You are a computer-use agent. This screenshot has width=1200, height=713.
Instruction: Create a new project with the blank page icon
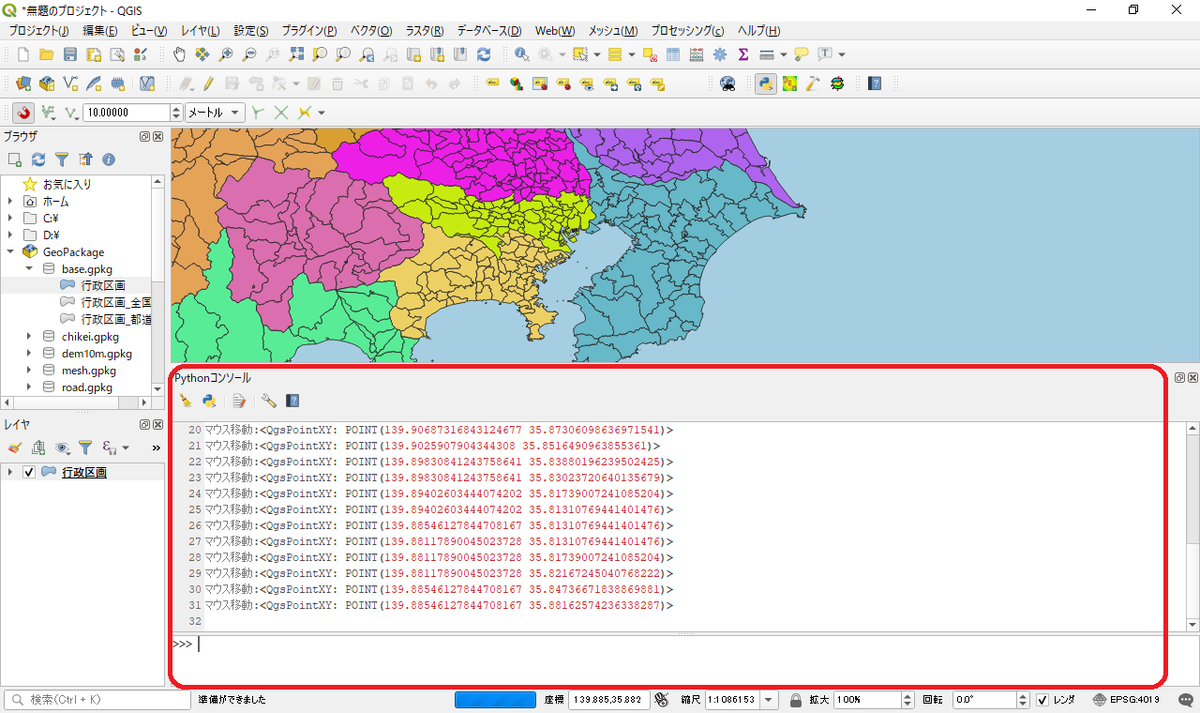(x=22, y=54)
